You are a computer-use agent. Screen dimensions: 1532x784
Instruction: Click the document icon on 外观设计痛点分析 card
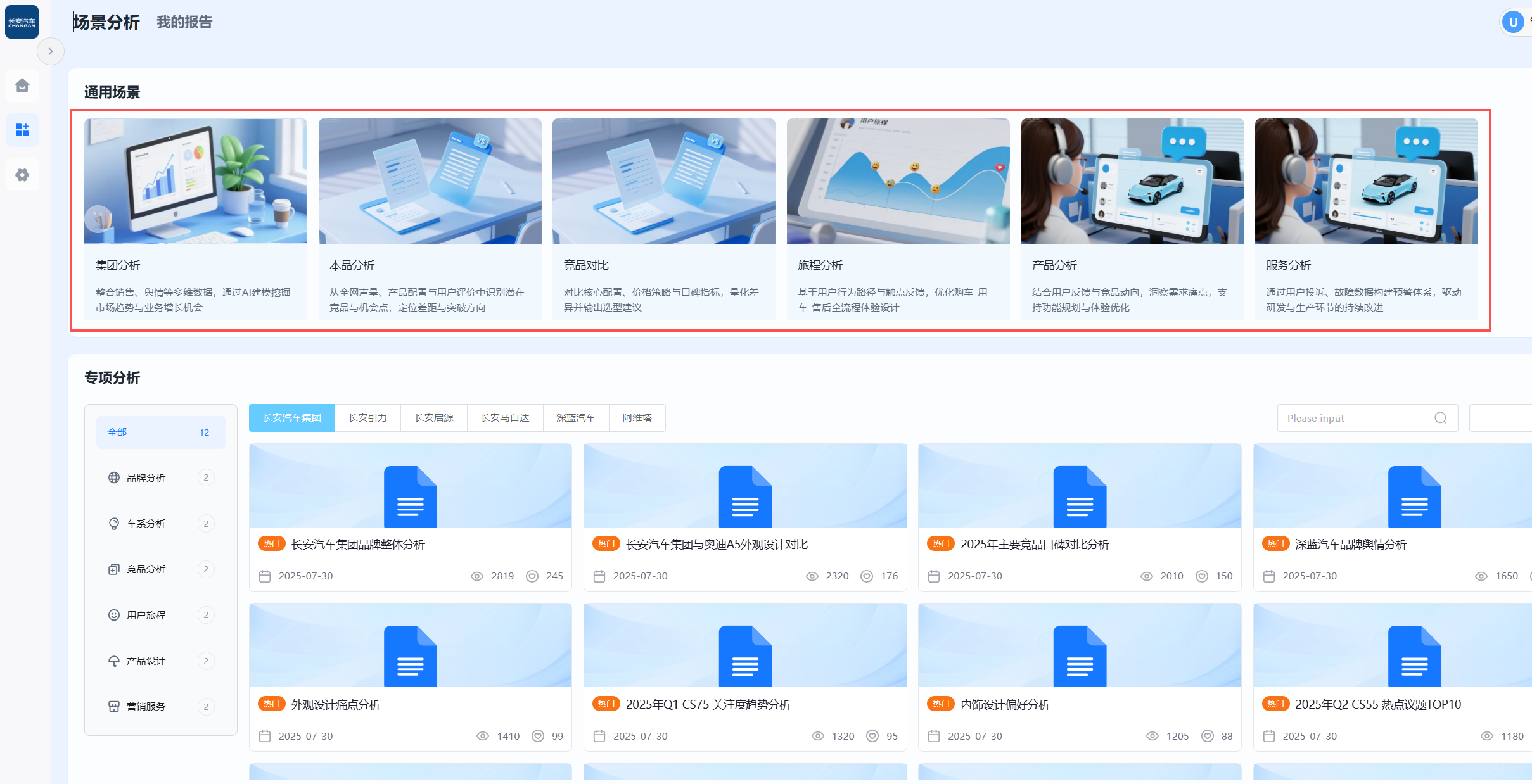click(411, 656)
